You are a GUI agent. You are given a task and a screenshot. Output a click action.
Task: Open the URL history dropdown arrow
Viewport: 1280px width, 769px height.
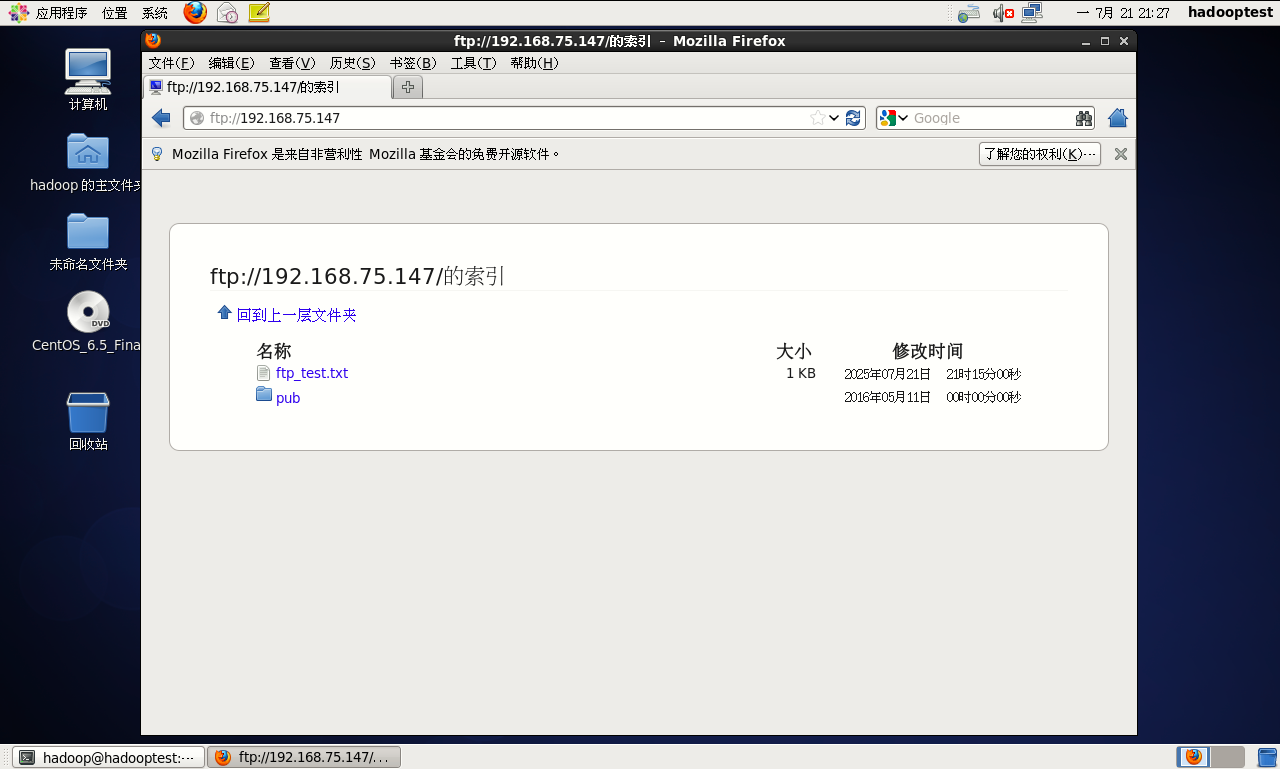click(x=834, y=118)
